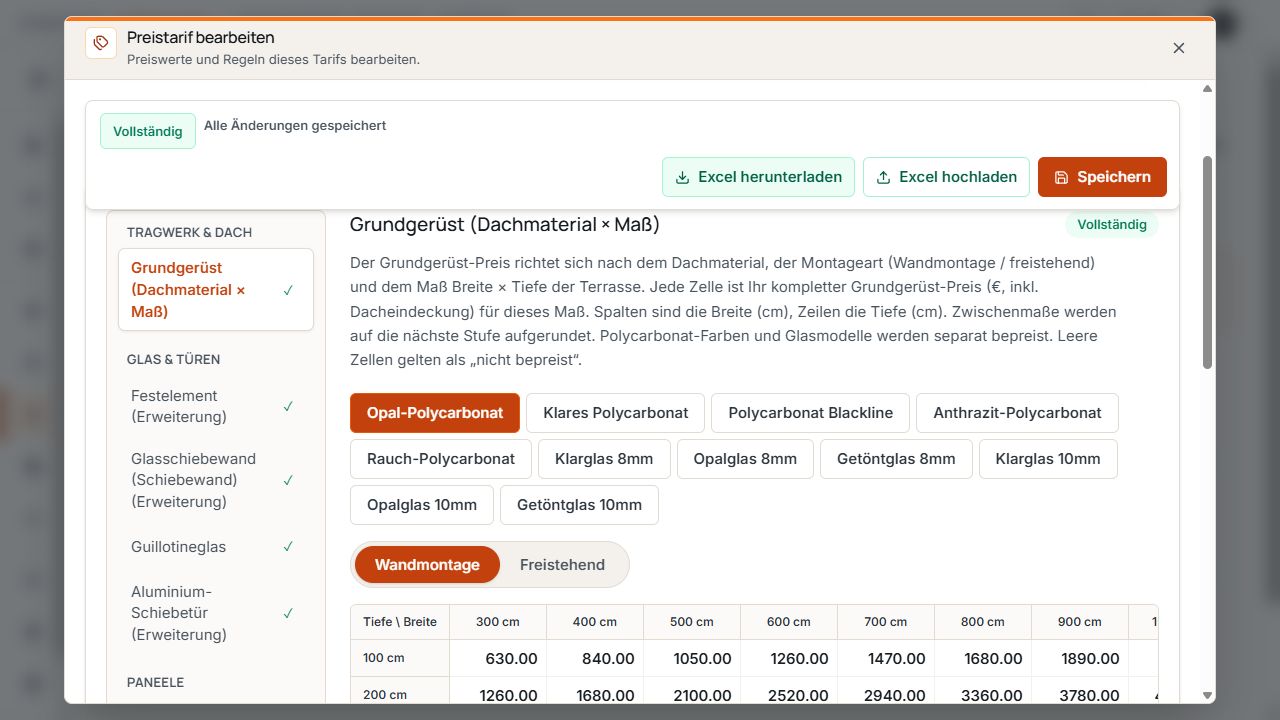The image size is (1280, 720).
Task: Click the 500 cm column header
Action: 692,622
